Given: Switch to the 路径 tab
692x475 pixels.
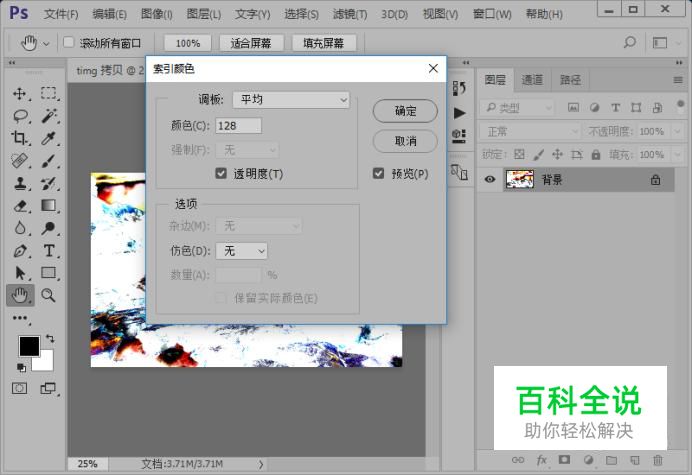Looking at the screenshot, I should click(x=570, y=80).
